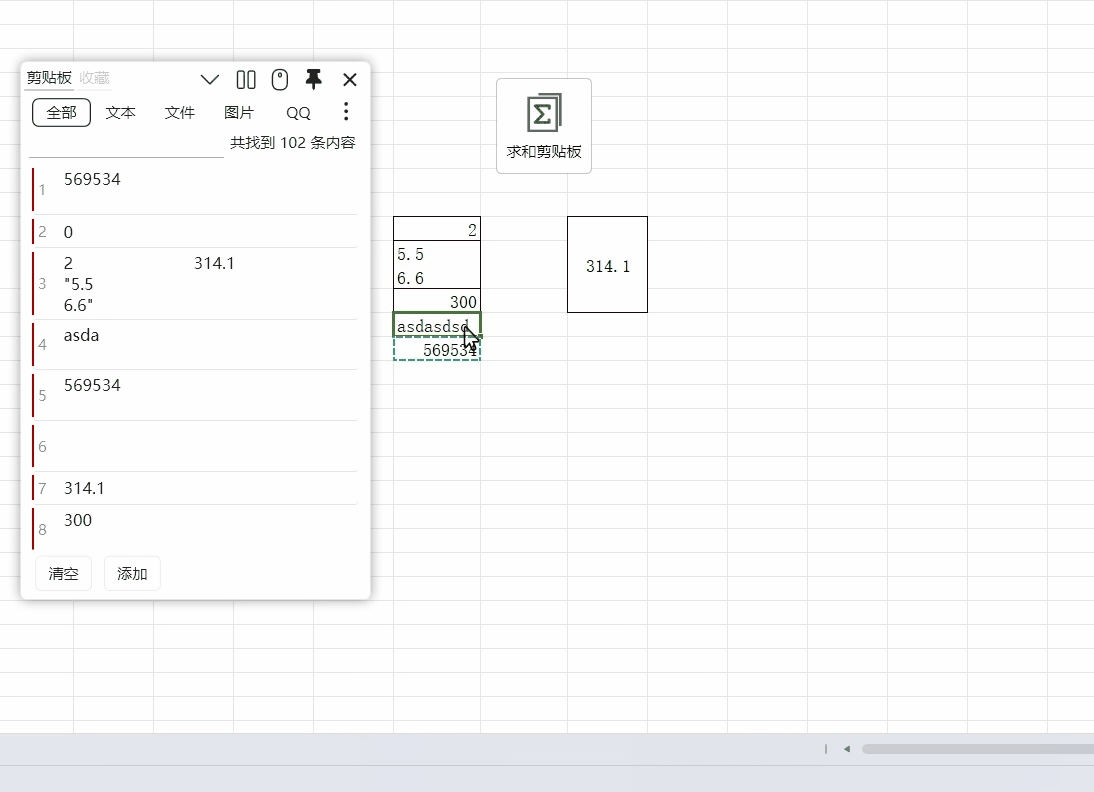Viewport: 1094px width, 792px height.
Task: Click the two-column layout icon
Action: tap(246, 80)
